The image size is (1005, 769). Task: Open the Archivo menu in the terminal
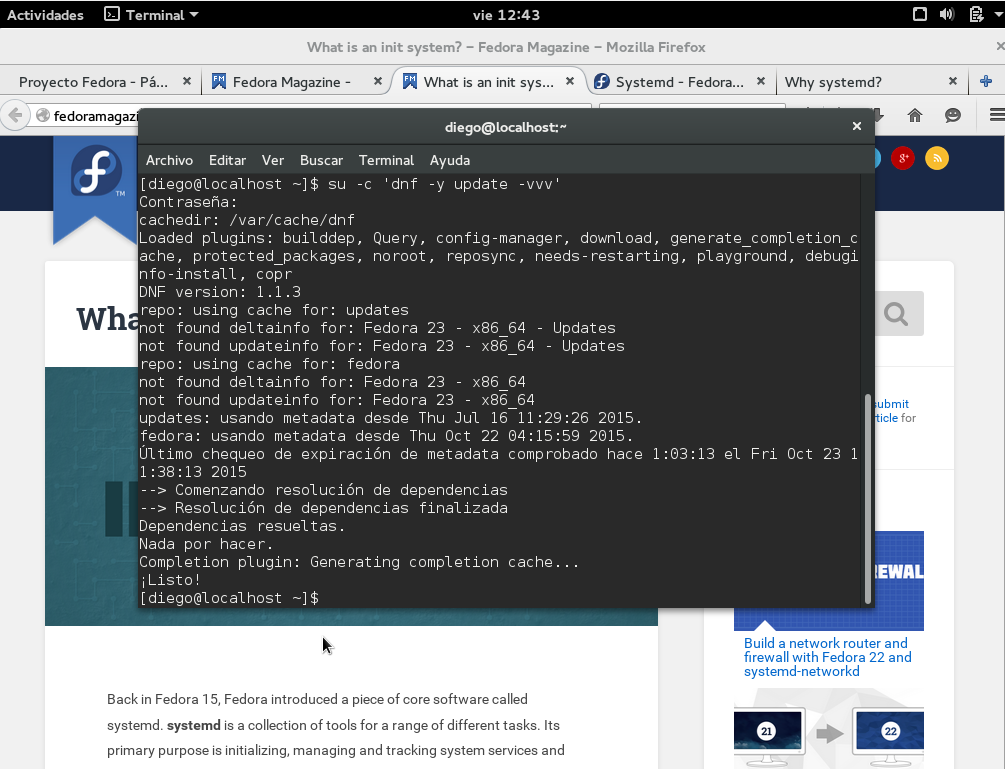(169, 160)
